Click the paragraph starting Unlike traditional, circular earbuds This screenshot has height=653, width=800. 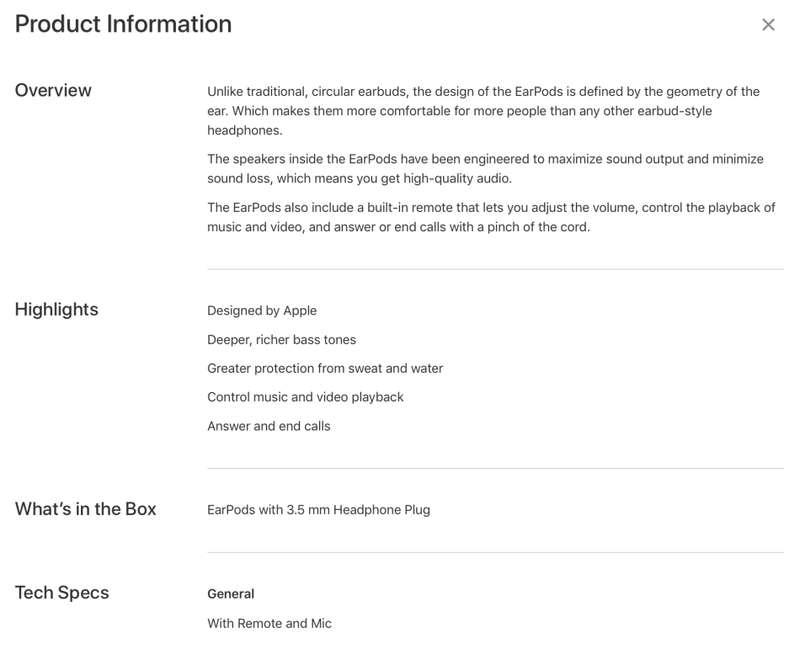click(x=484, y=111)
